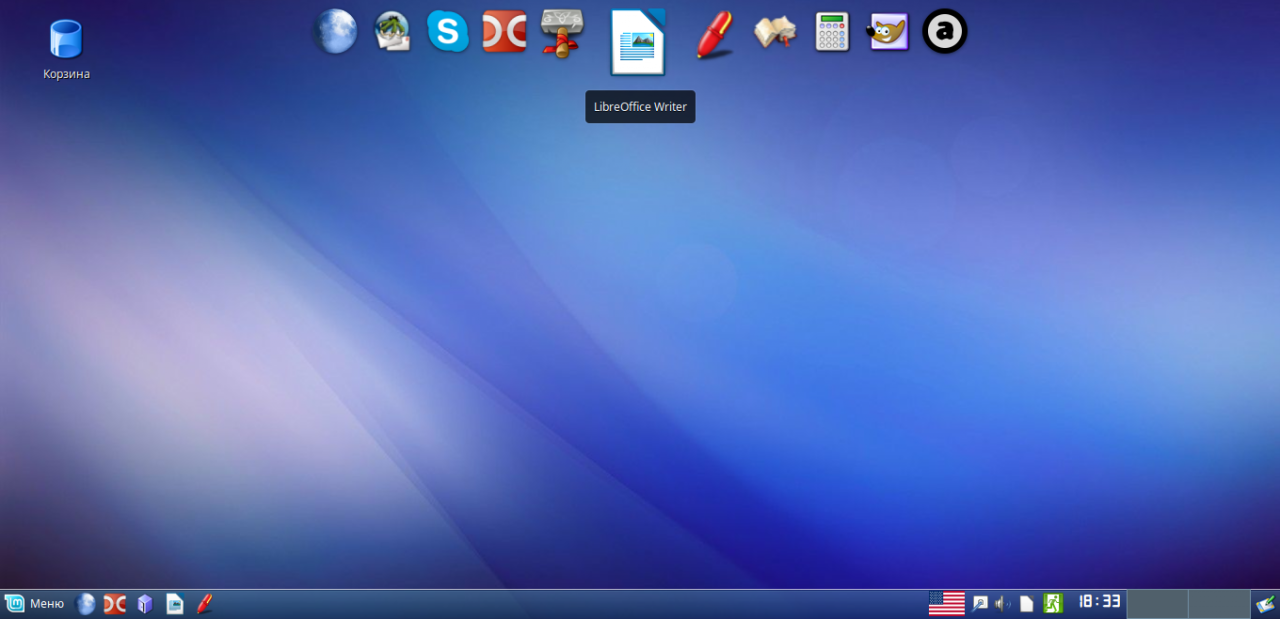Switch to the first workspace in pager
The height and width of the screenshot is (619, 1280).
pyautogui.click(x=1157, y=604)
